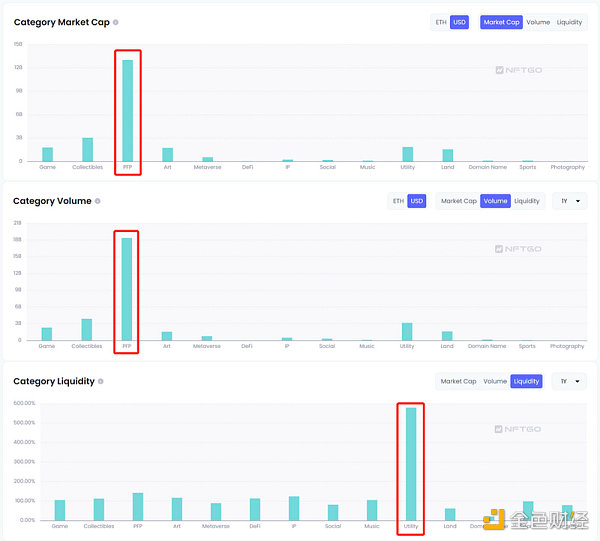
Task: Click Land bar in Category Liquidity chart
Action: tap(450, 515)
